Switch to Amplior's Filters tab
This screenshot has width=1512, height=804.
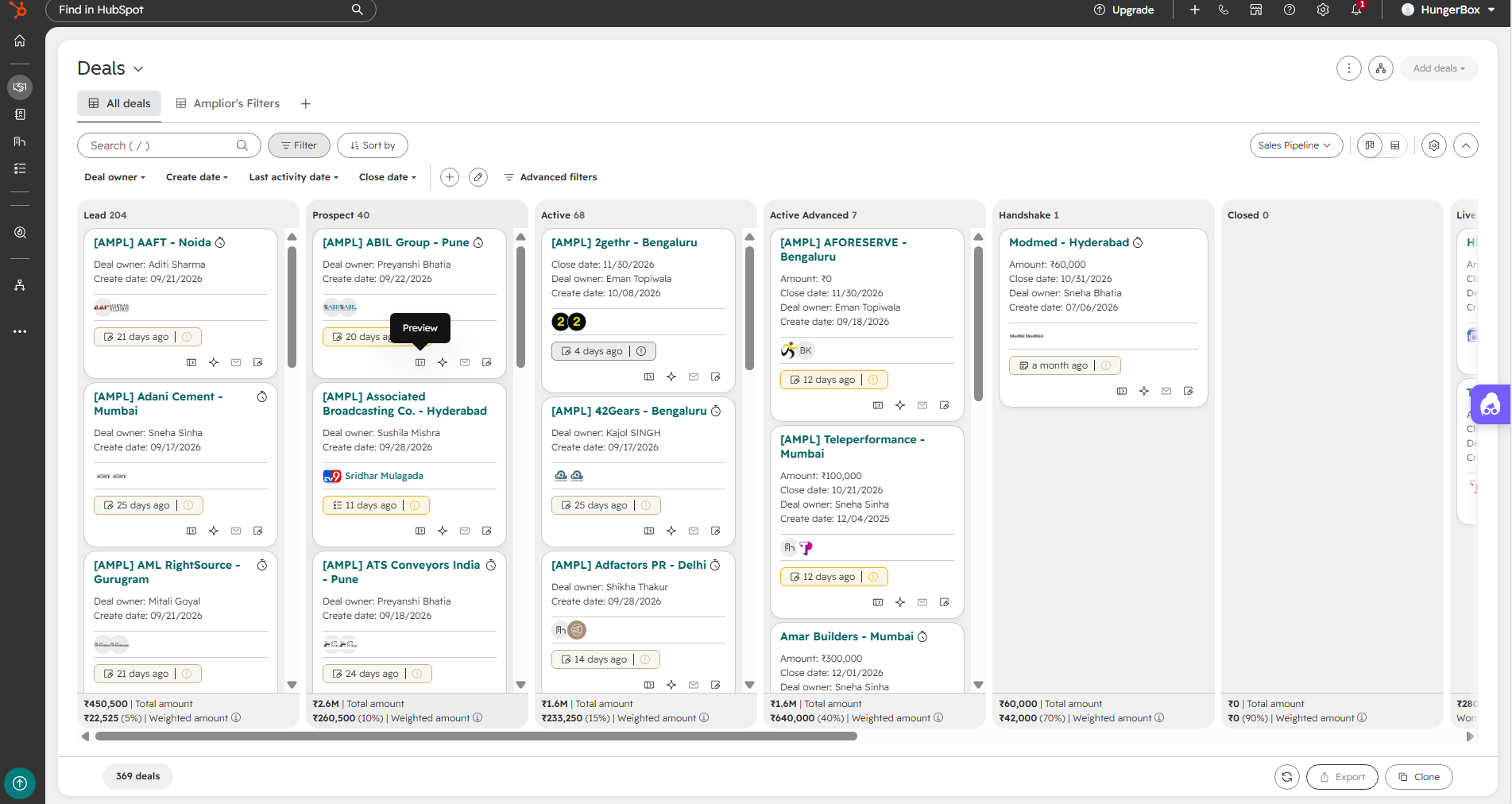(x=228, y=103)
